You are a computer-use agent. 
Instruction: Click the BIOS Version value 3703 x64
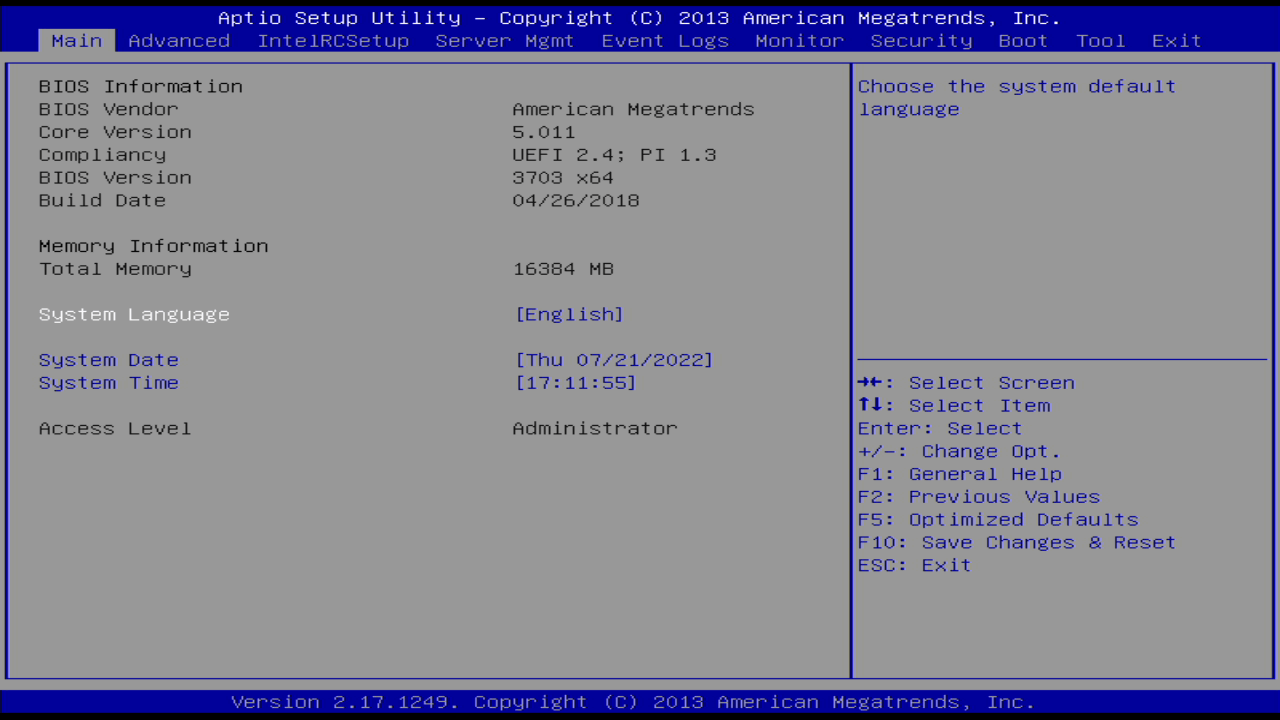pos(563,178)
